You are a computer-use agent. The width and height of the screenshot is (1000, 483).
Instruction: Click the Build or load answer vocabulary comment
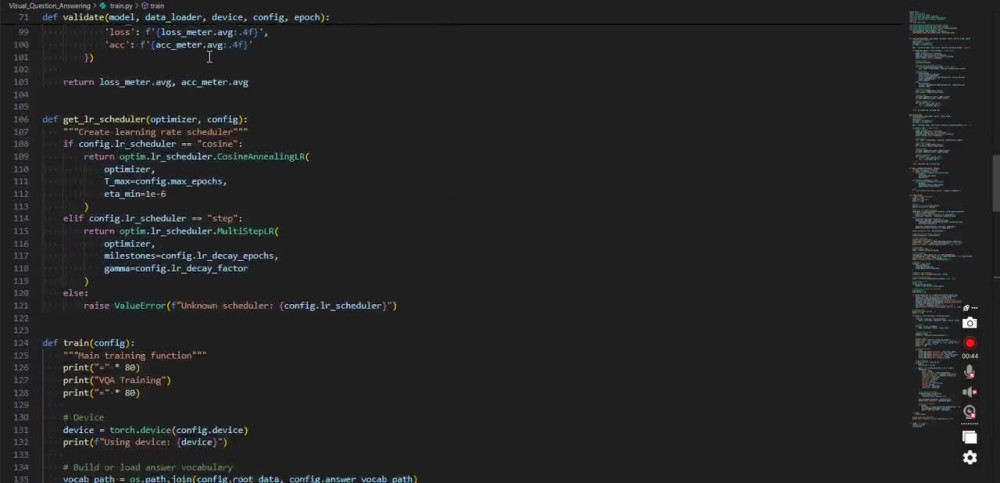[147, 467]
